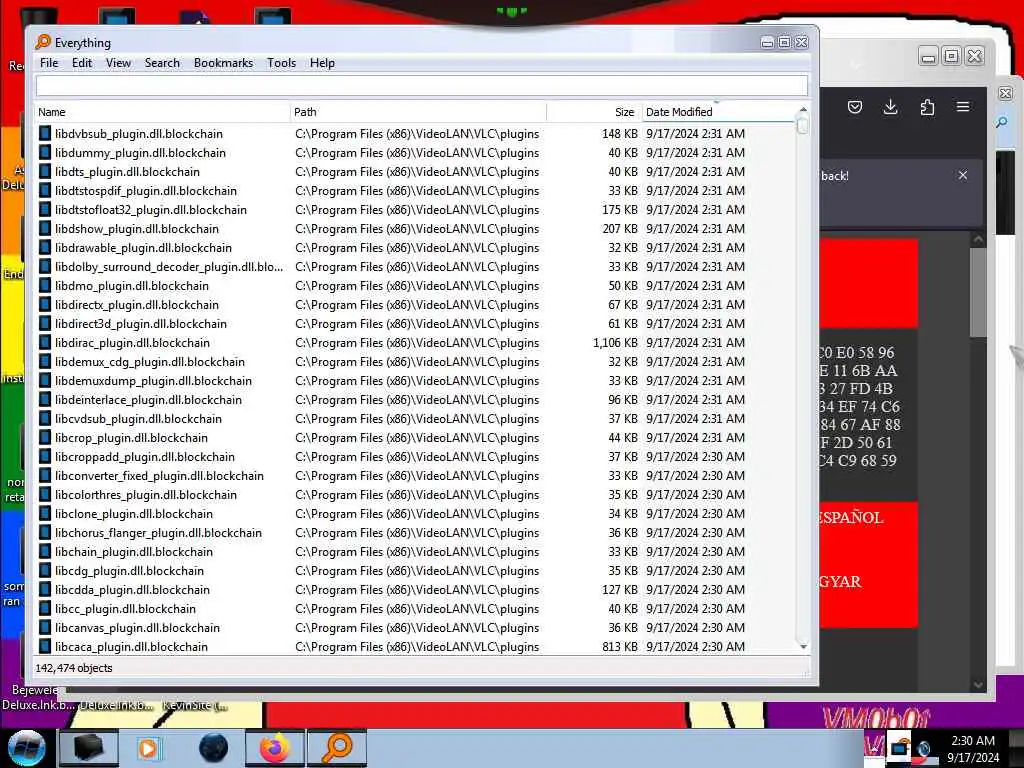
Task: Select the file icon of libdrawable_plugin.dll.blockchain
Action: point(44,248)
